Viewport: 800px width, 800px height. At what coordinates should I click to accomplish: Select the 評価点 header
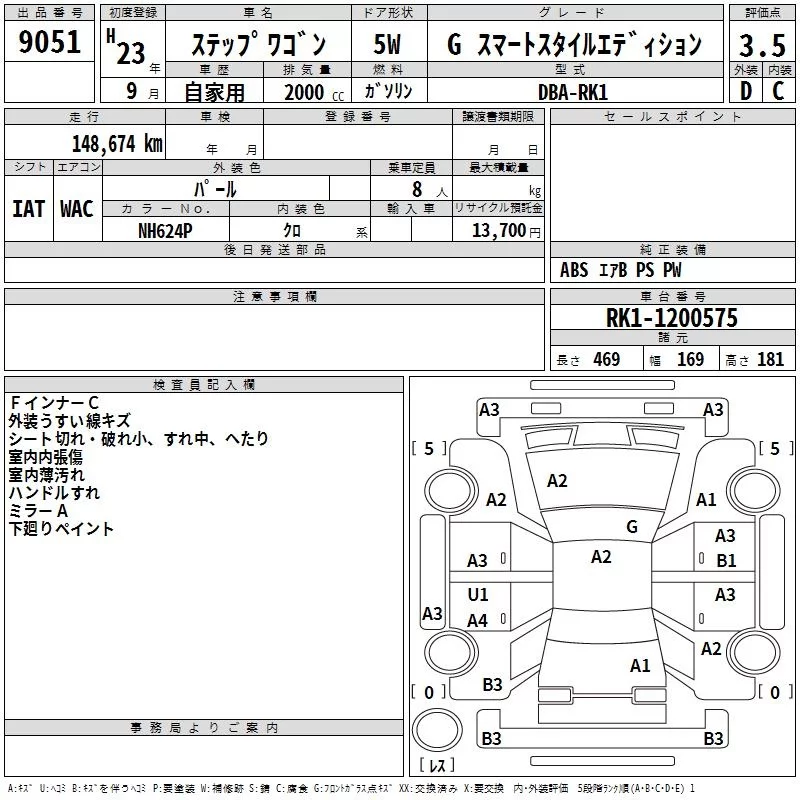pos(762,13)
